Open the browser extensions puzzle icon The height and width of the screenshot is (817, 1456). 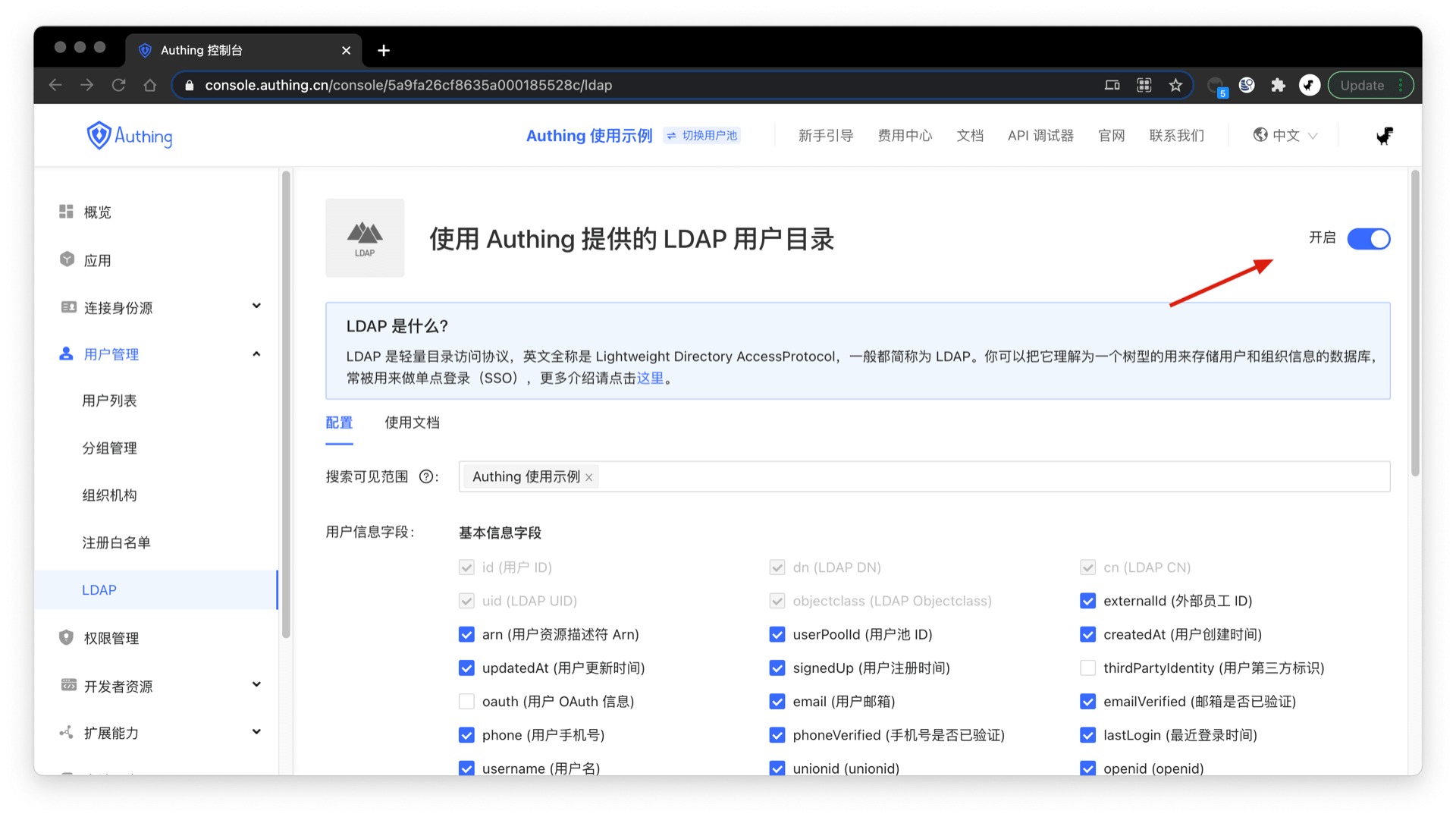(x=1278, y=85)
